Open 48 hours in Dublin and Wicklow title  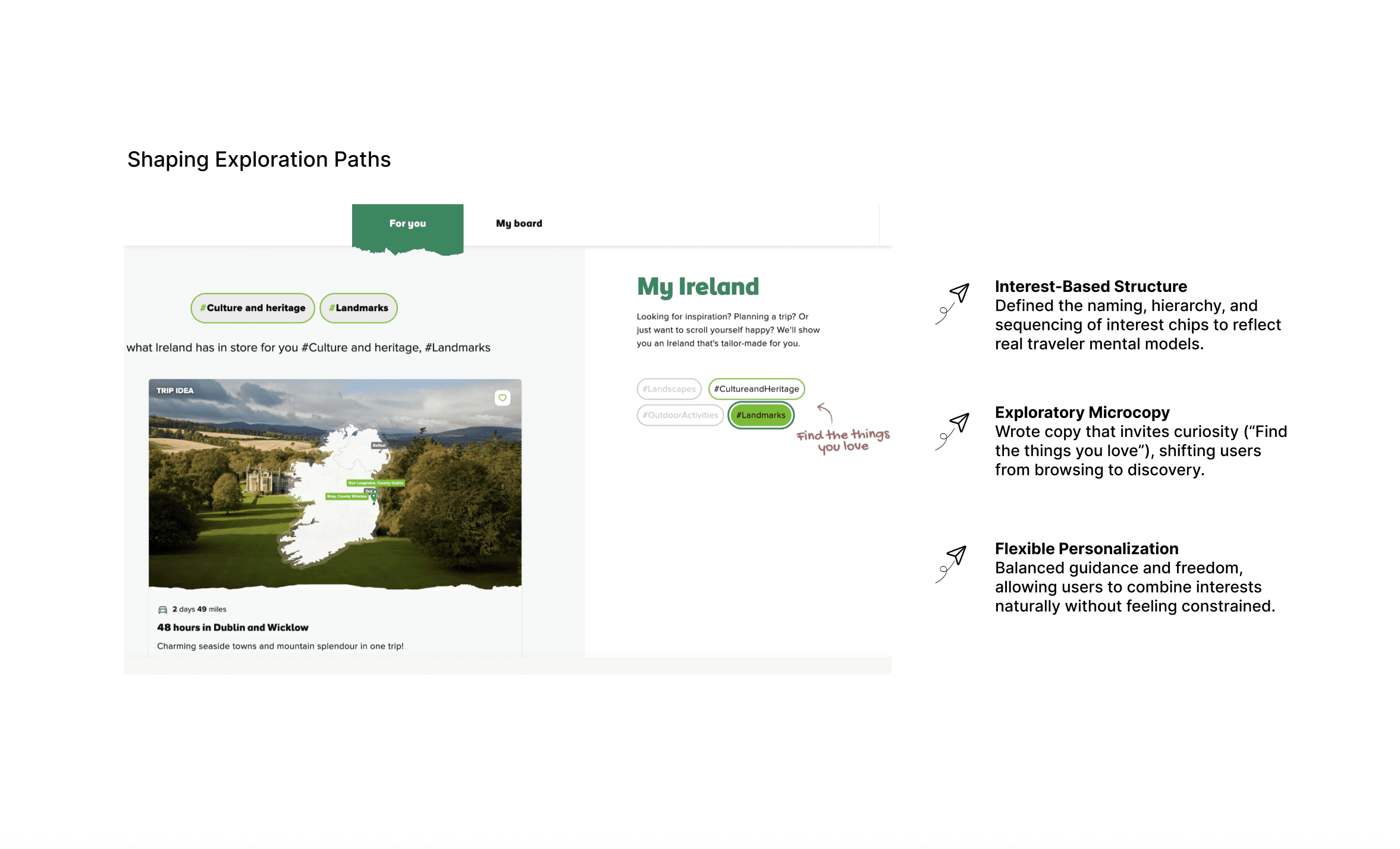[x=233, y=627]
